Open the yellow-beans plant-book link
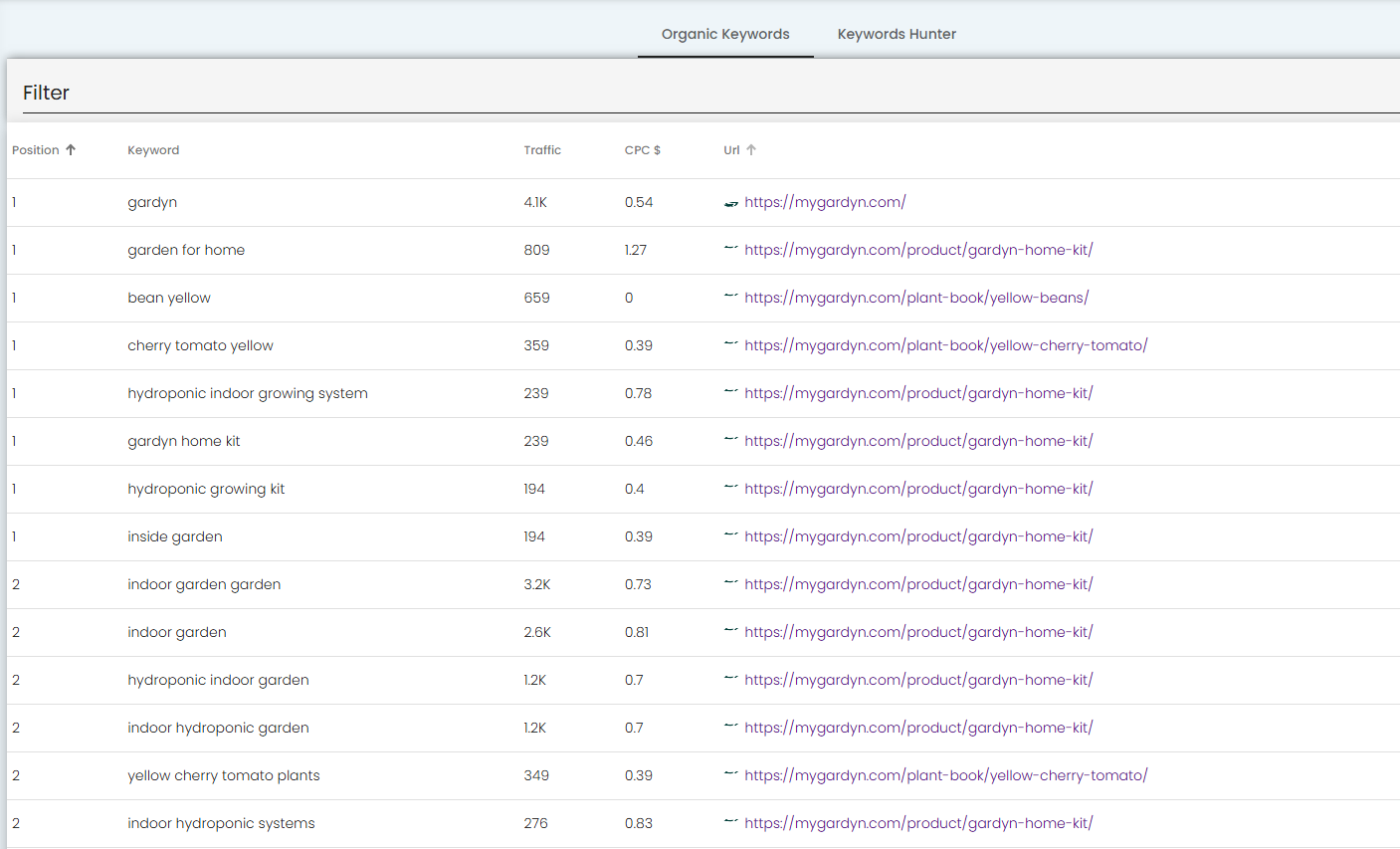 tap(915, 298)
